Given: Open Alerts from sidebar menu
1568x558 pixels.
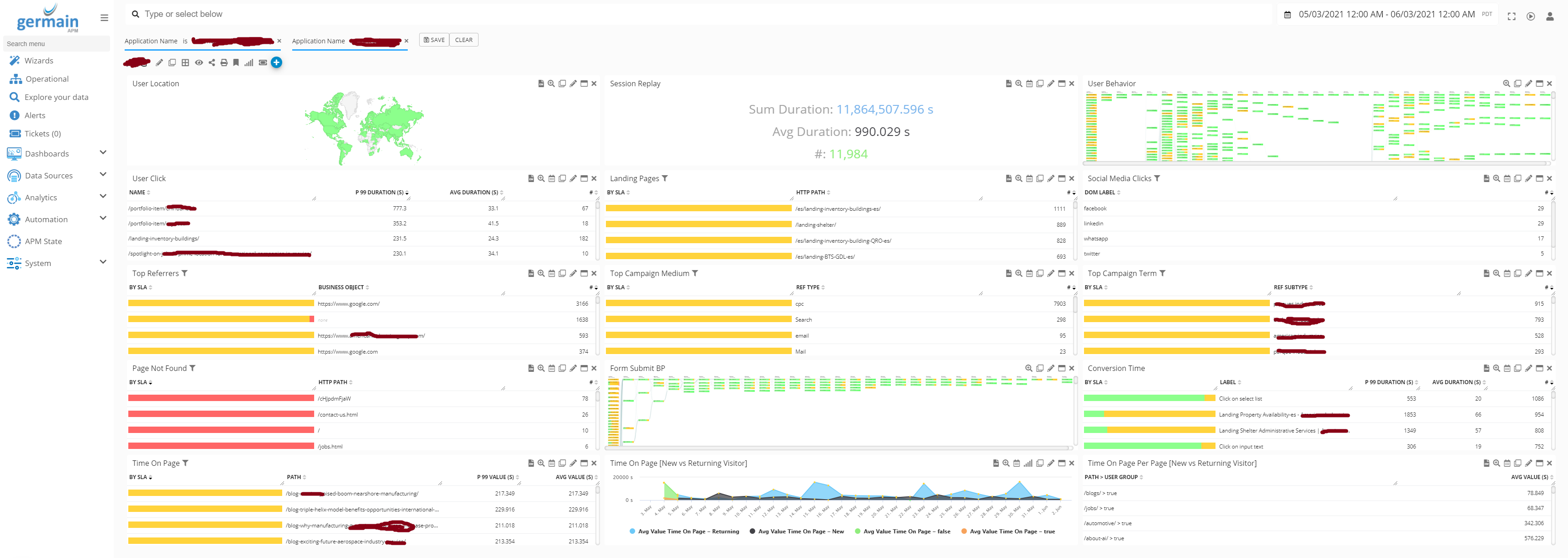Looking at the screenshot, I should (x=35, y=115).
